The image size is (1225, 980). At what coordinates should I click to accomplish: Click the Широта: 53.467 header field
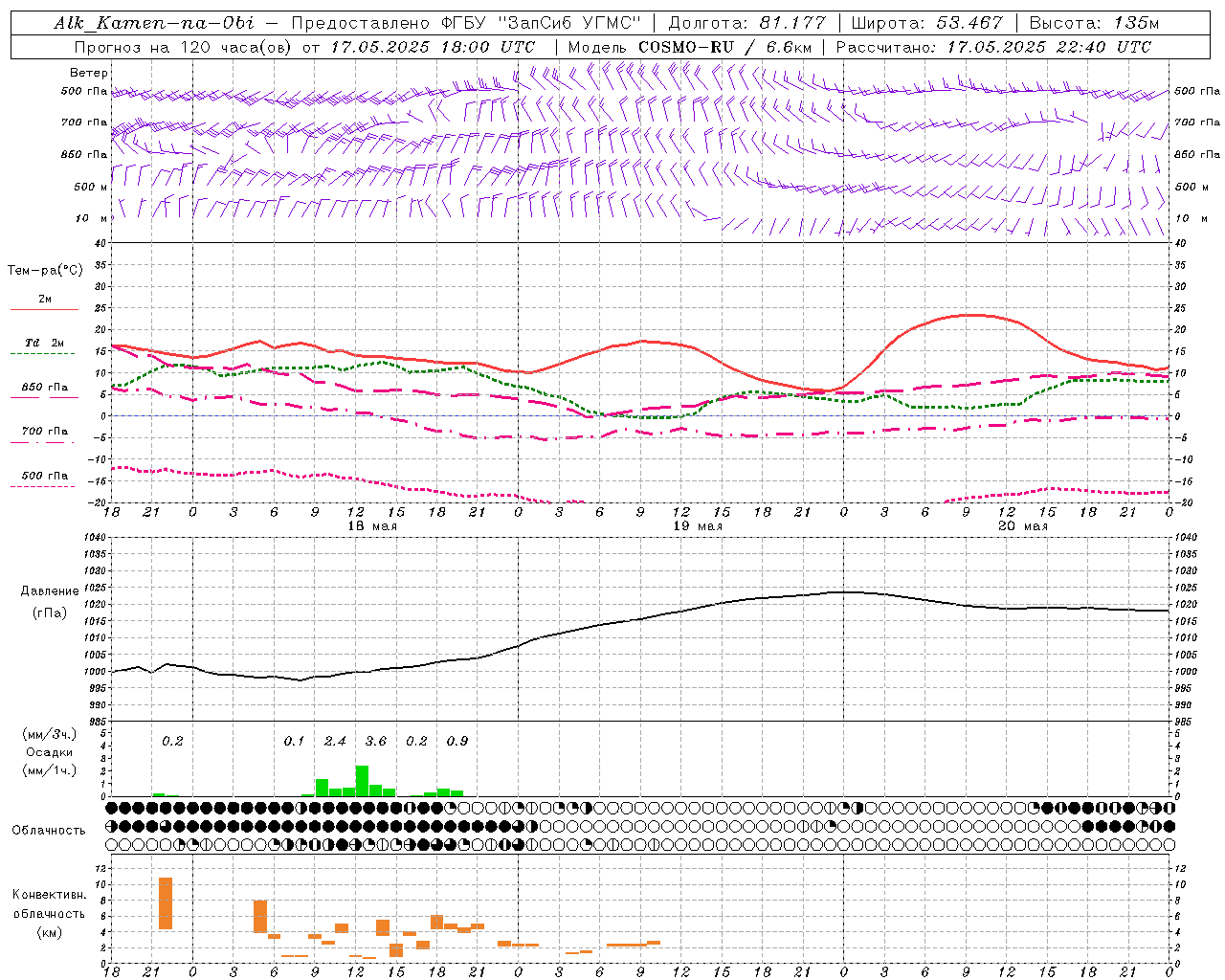[926, 23]
